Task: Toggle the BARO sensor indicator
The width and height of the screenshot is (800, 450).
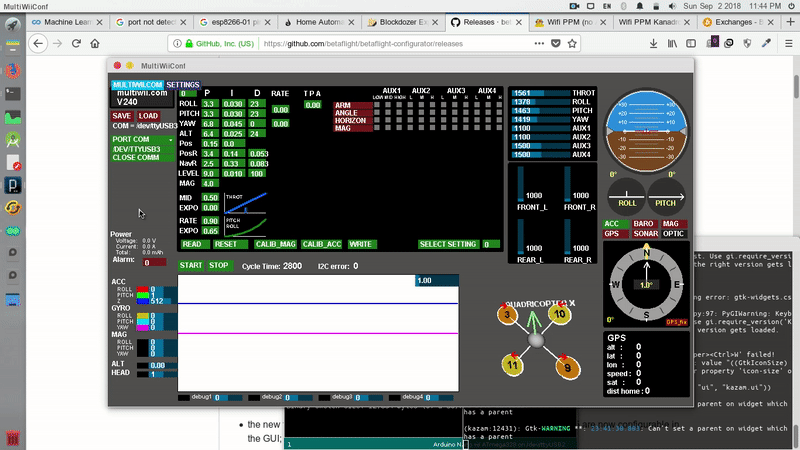Action: pyautogui.click(x=644, y=223)
